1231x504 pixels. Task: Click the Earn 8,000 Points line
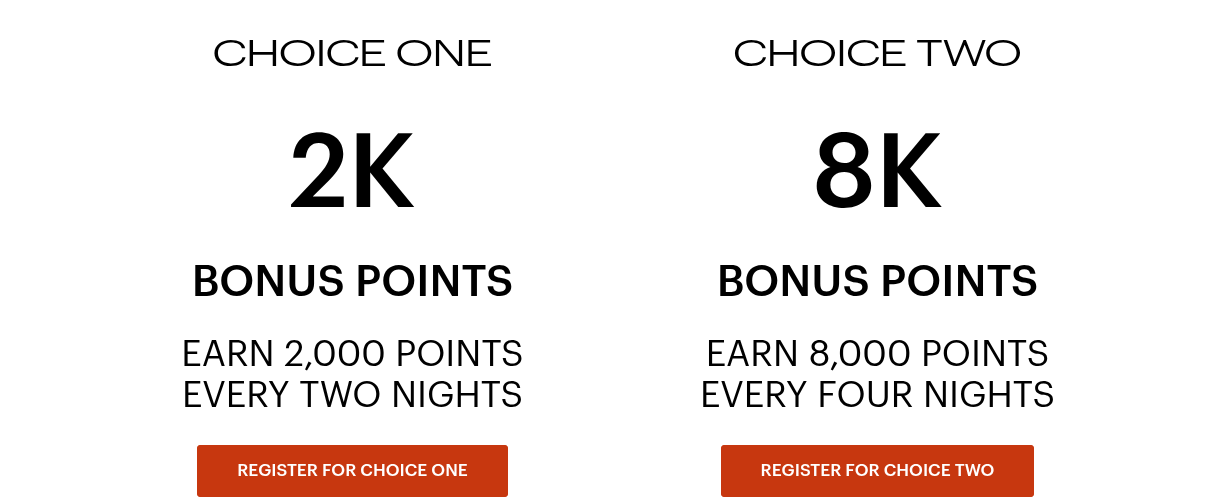click(877, 354)
